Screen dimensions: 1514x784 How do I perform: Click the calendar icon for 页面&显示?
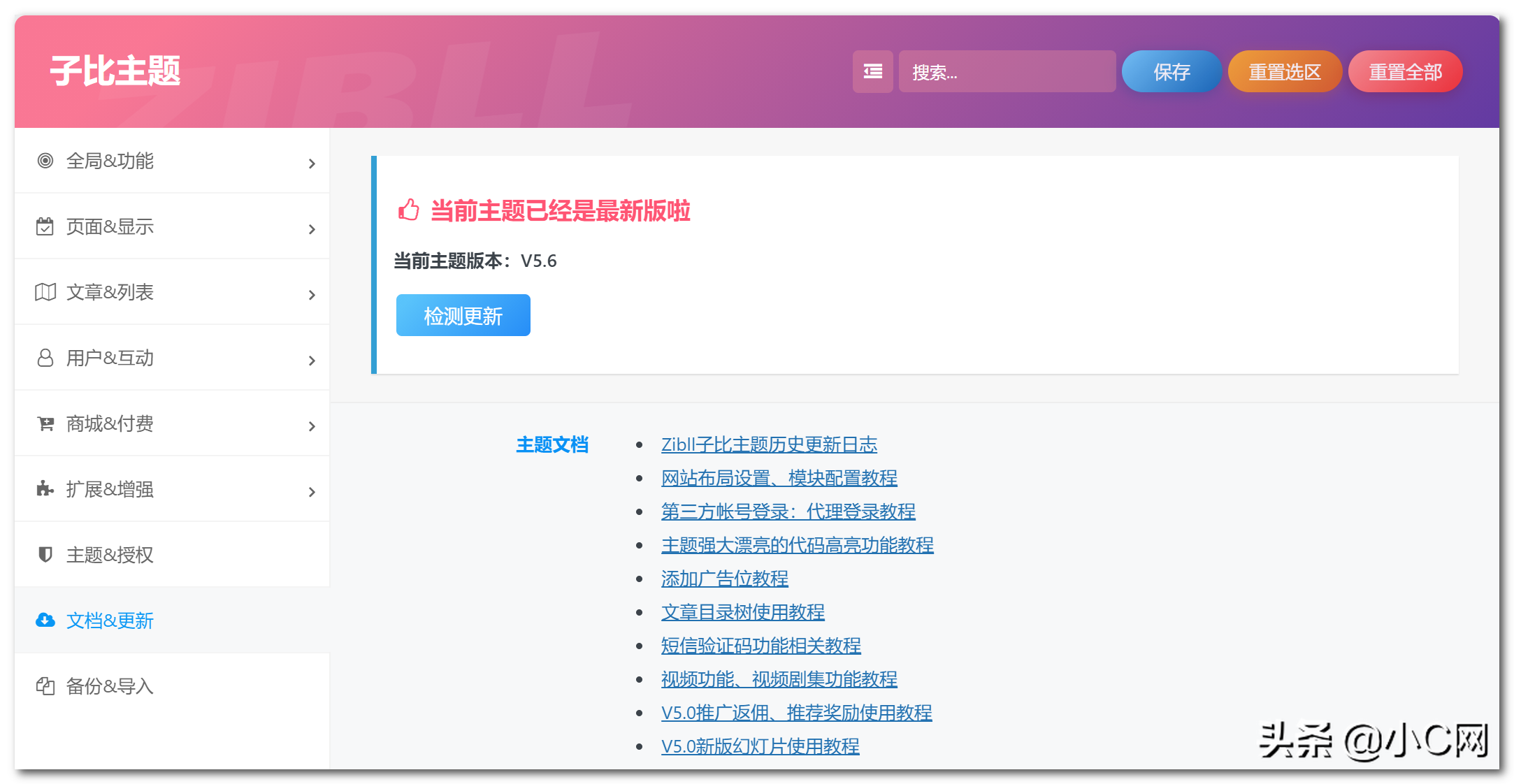45,226
